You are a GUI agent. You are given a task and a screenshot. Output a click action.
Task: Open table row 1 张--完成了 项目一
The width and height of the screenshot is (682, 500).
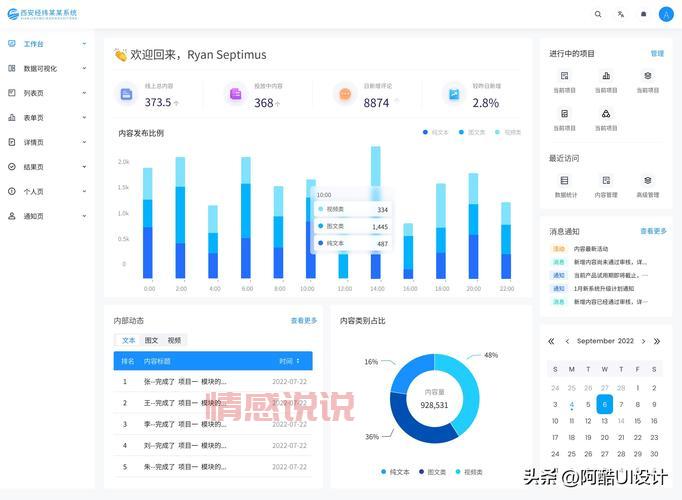pyautogui.click(x=213, y=381)
